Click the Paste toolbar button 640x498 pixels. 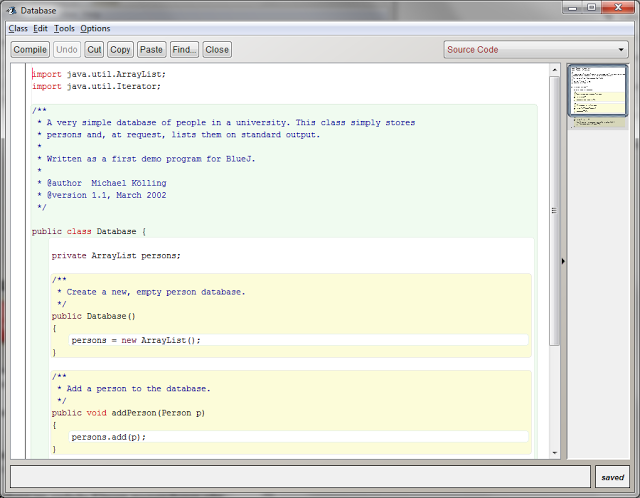tap(151, 49)
